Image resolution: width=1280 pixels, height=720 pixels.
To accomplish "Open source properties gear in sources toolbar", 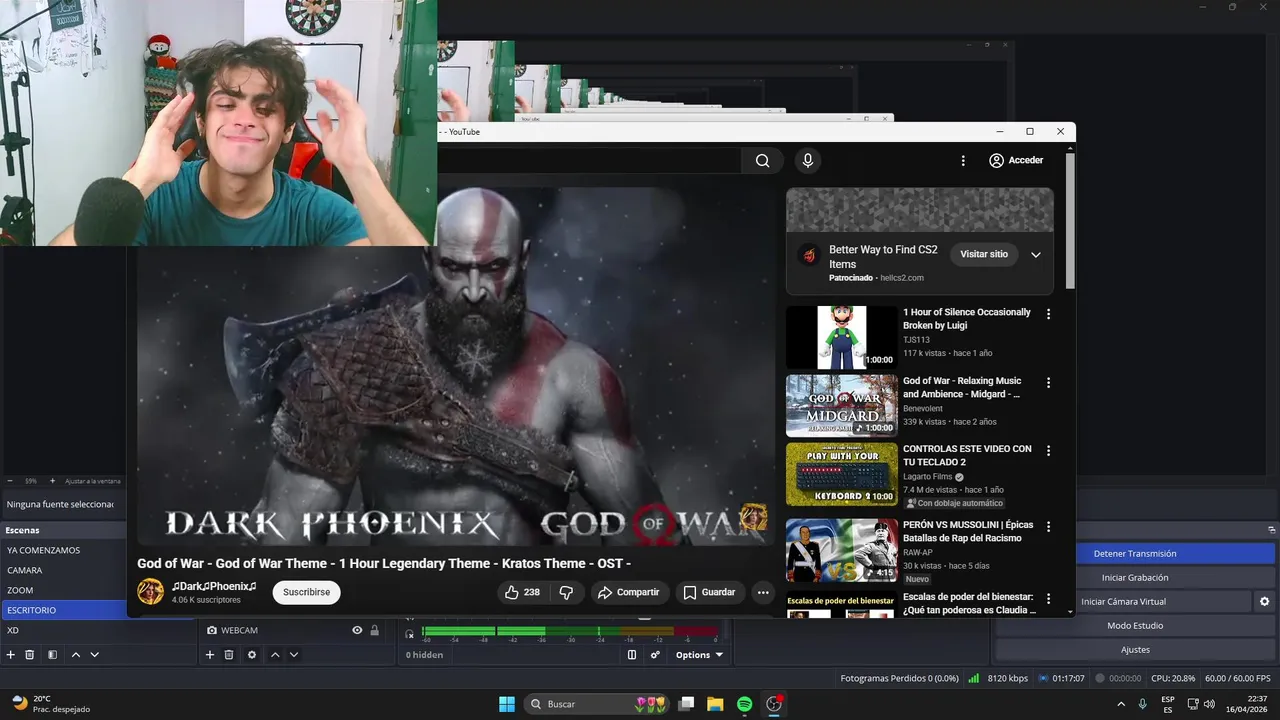I will pos(252,655).
